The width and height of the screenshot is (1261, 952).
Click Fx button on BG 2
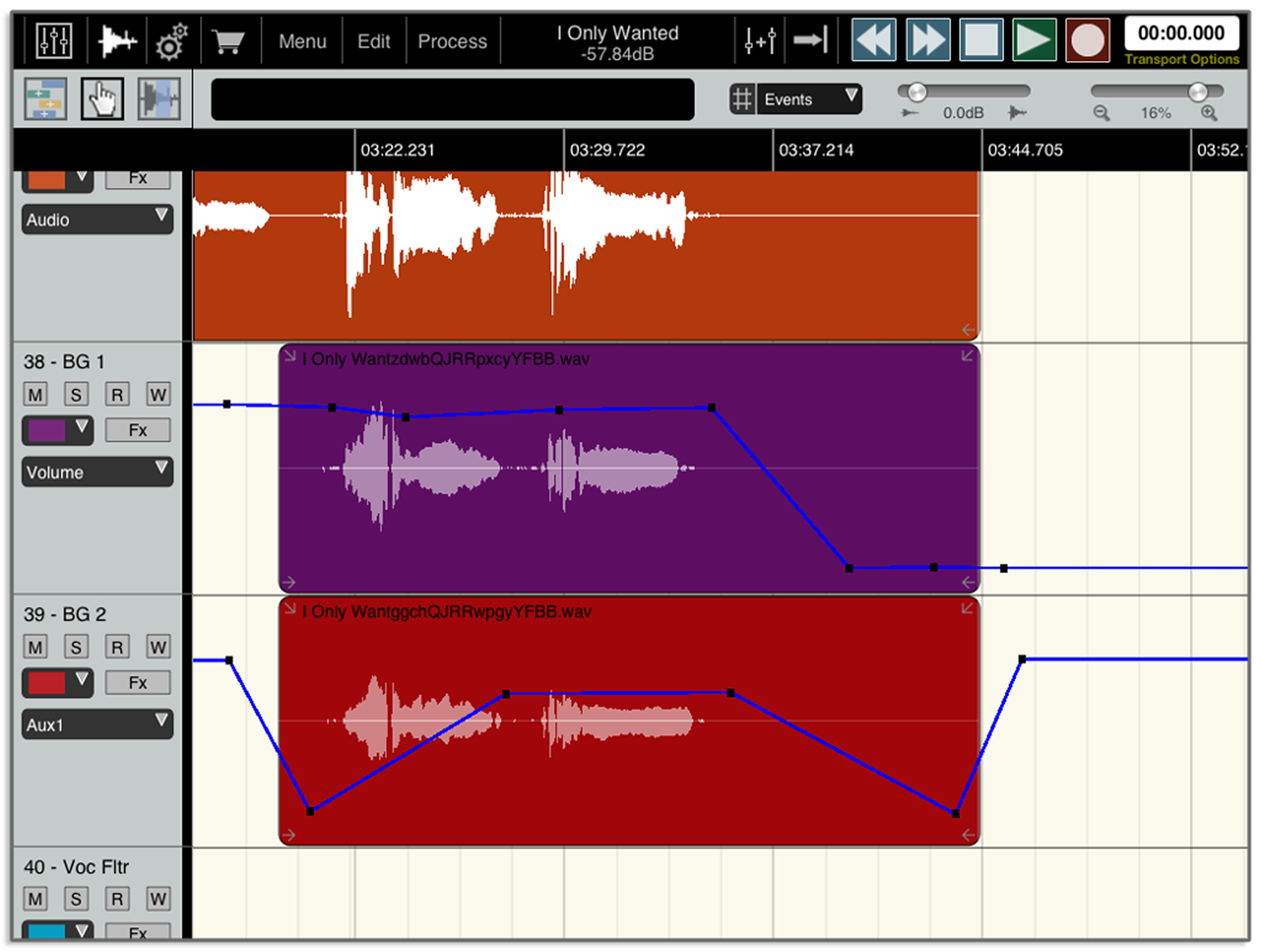click(x=138, y=683)
